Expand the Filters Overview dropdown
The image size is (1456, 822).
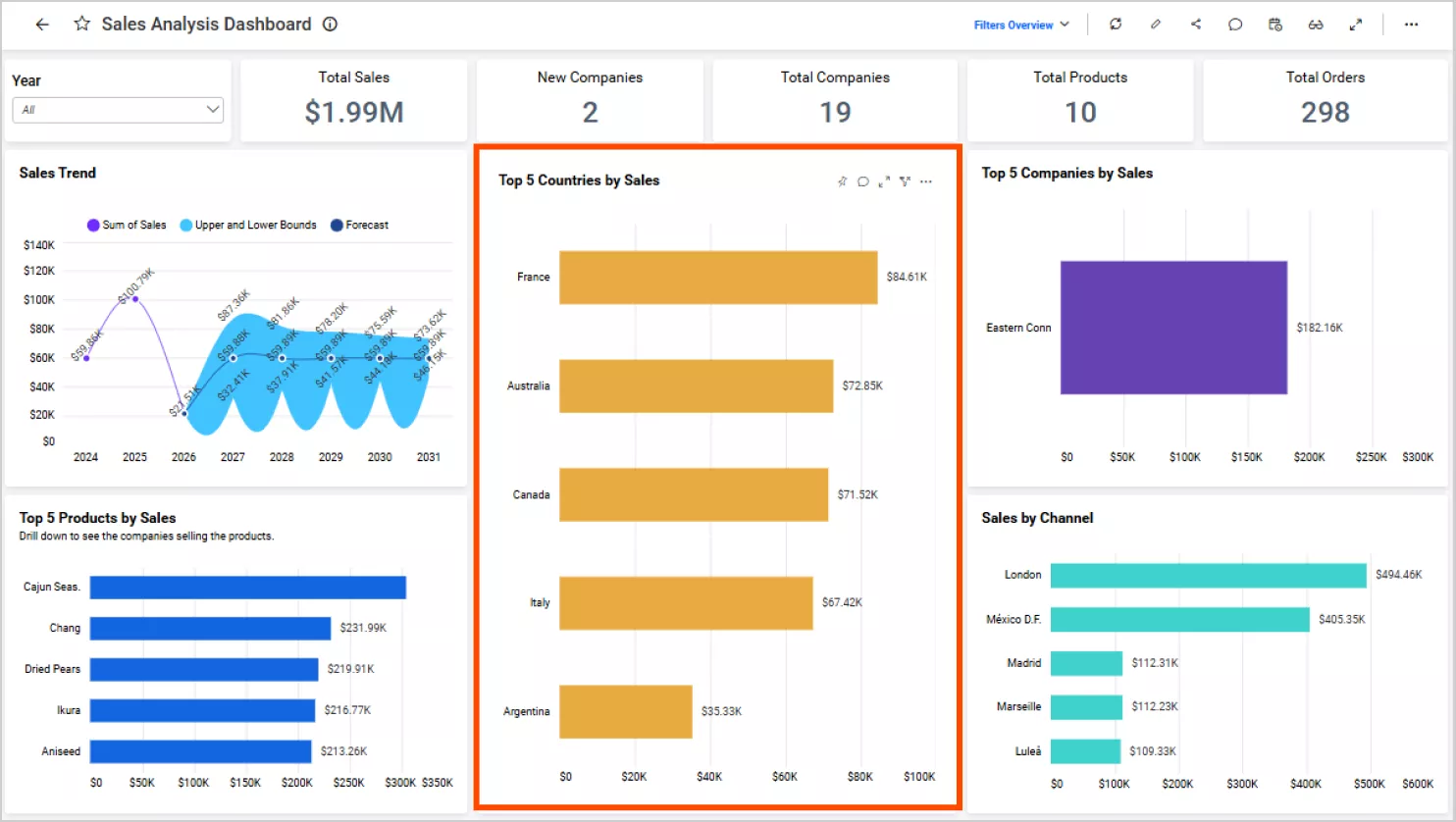(1021, 25)
